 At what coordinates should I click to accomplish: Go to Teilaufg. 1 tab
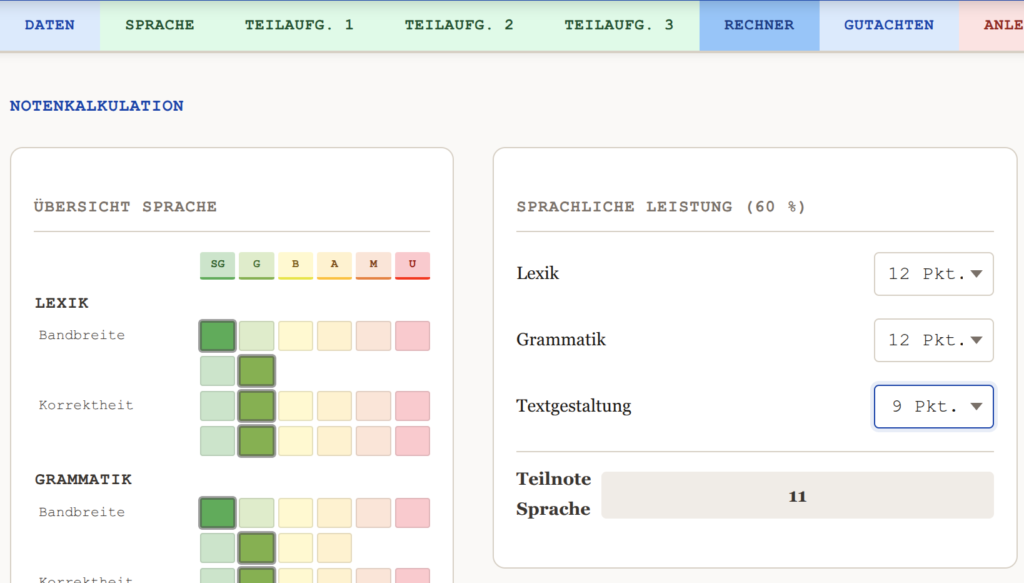[x=299, y=25]
